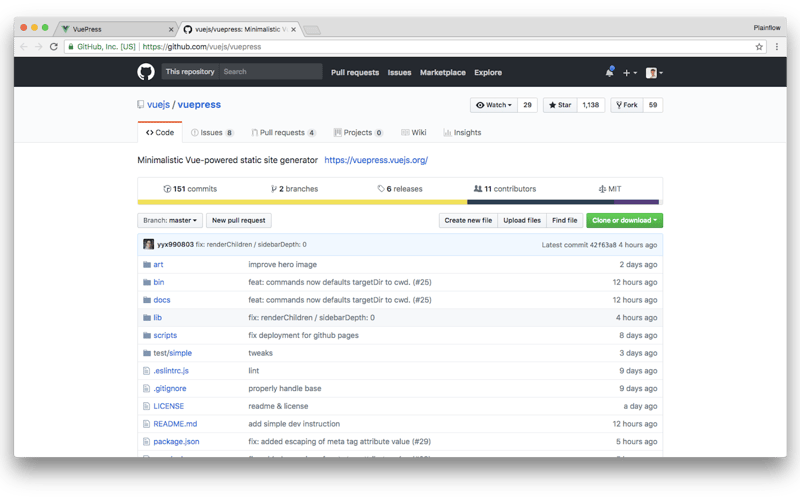Close the VuePress browser tab

[171, 30]
